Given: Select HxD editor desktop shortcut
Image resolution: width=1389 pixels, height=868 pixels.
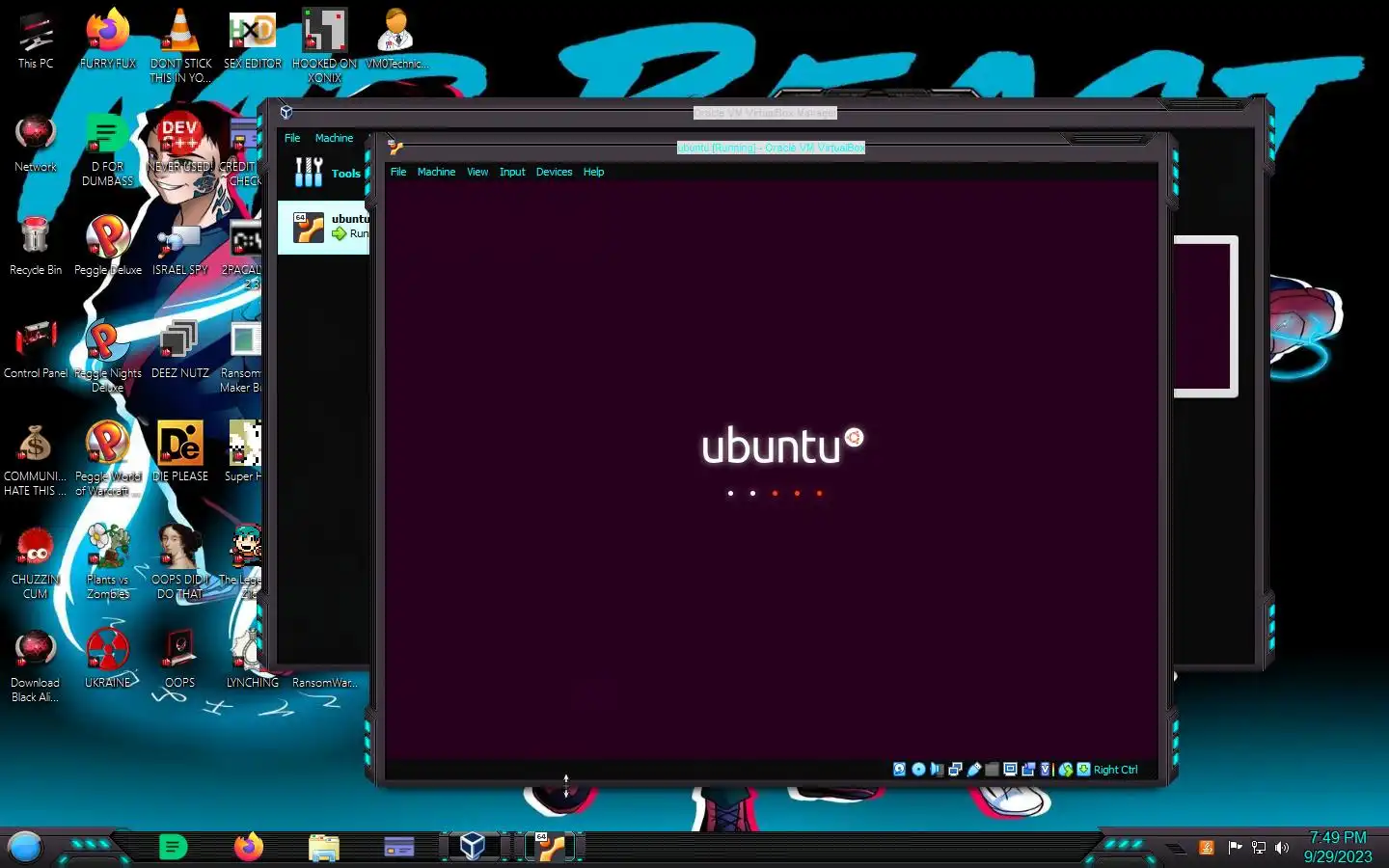Looking at the screenshot, I should pyautogui.click(x=253, y=40).
